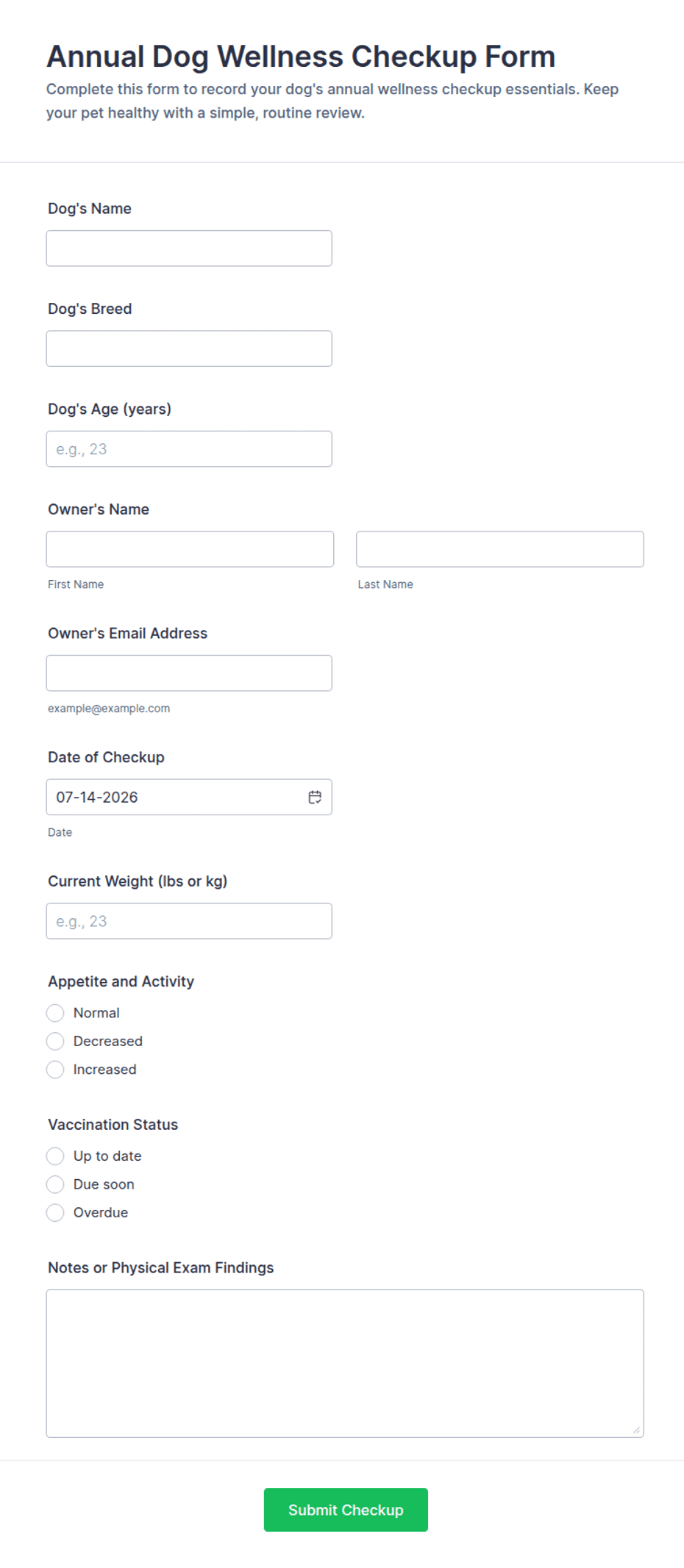This screenshot has height=1568, width=684.
Task: Click the Notes or Physical Exam textarea
Action: pyautogui.click(x=345, y=1364)
